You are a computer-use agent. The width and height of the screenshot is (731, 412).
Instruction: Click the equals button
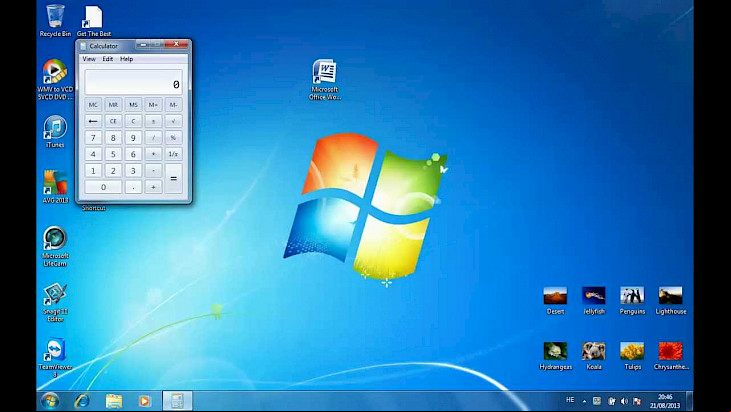(173, 179)
